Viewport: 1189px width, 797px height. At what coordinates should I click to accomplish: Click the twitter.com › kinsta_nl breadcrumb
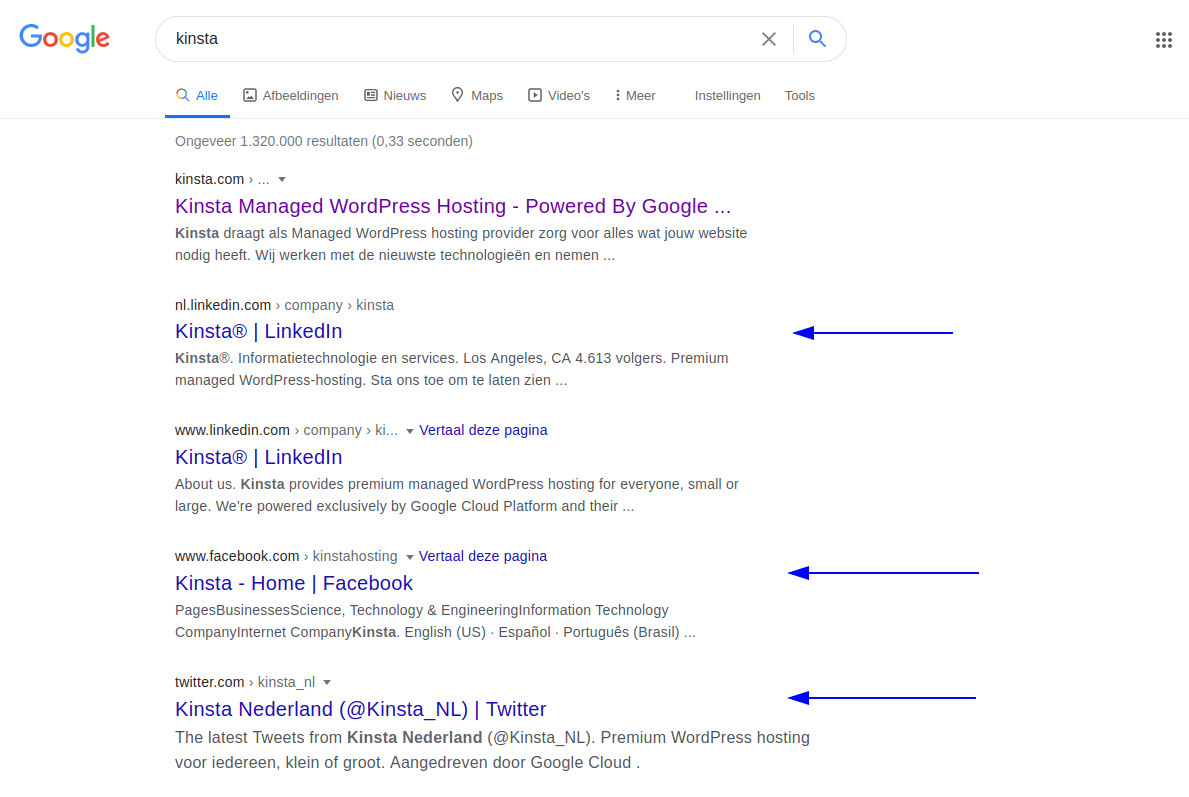coord(245,682)
